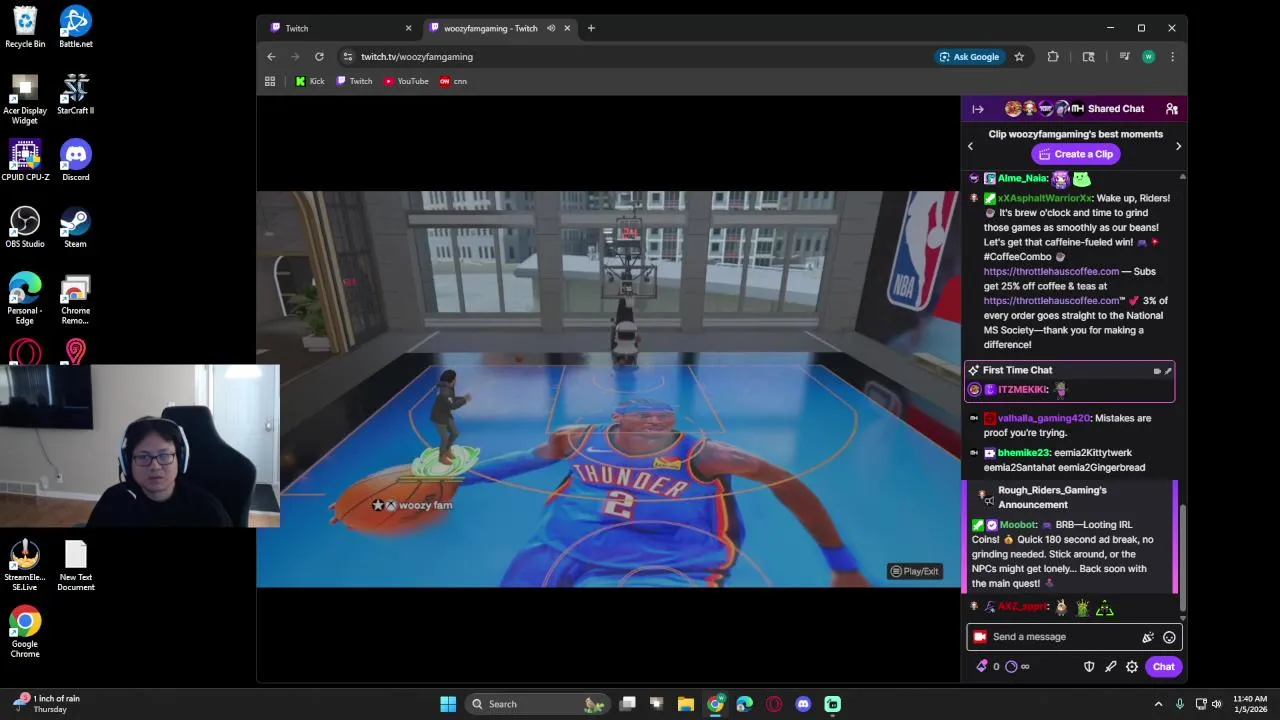Image resolution: width=1280 pixels, height=720 pixels.
Task: Open the emote picker smiley icon
Action: pyautogui.click(x=1169, y=637)
